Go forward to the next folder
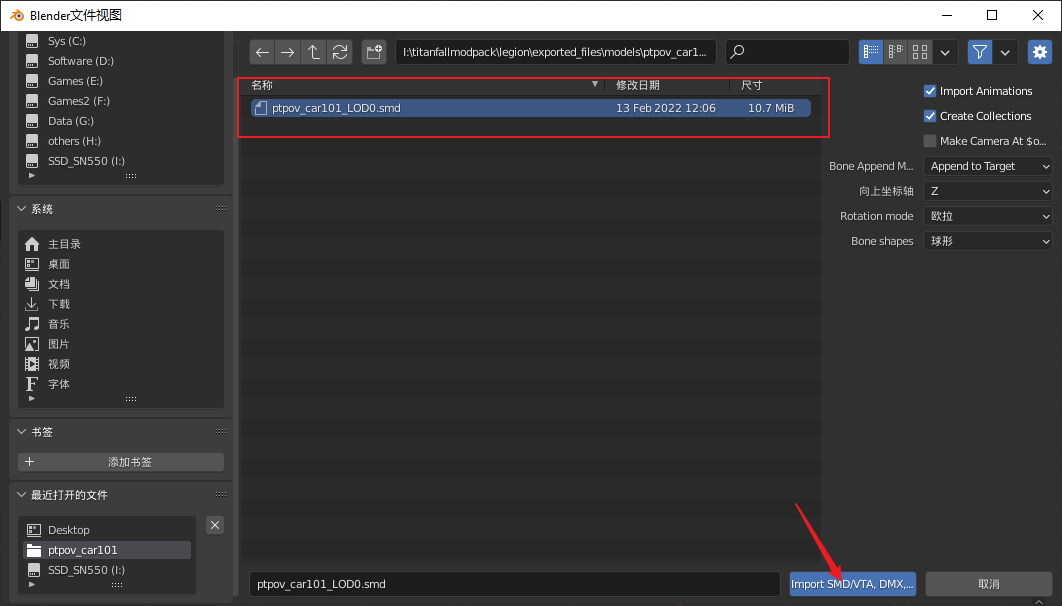Image resolution: width=1062 pixels, height=606 pixels. [x=288, y=52]
